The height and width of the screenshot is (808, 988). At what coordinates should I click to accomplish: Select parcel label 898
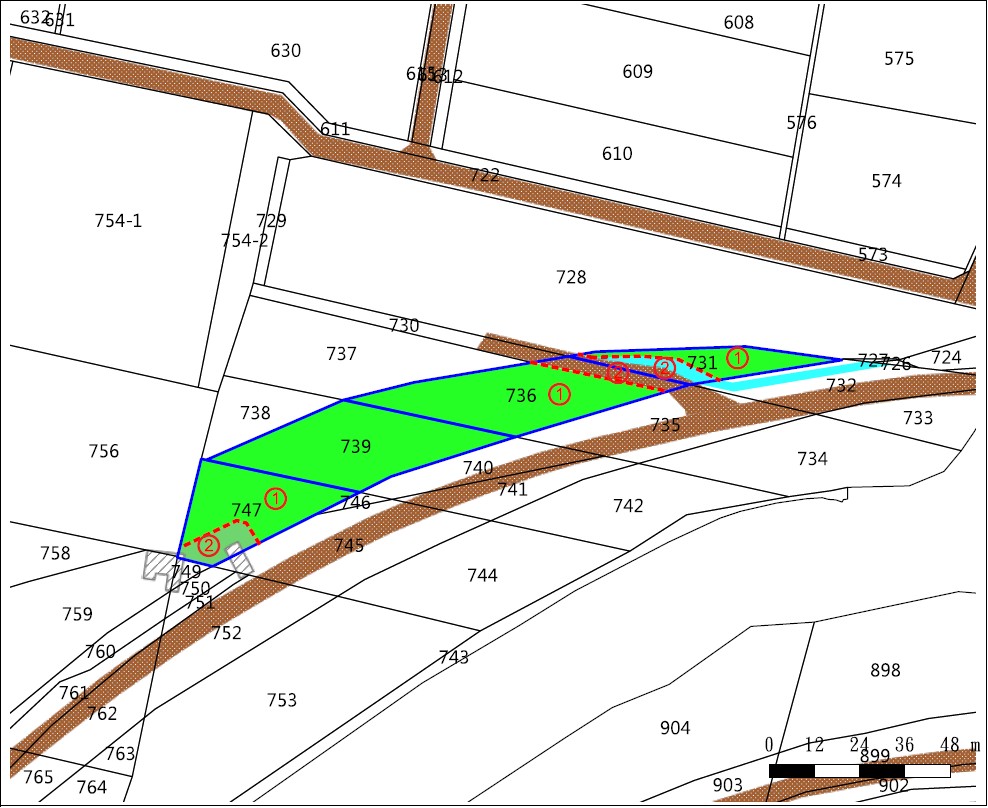pos(885,670)
